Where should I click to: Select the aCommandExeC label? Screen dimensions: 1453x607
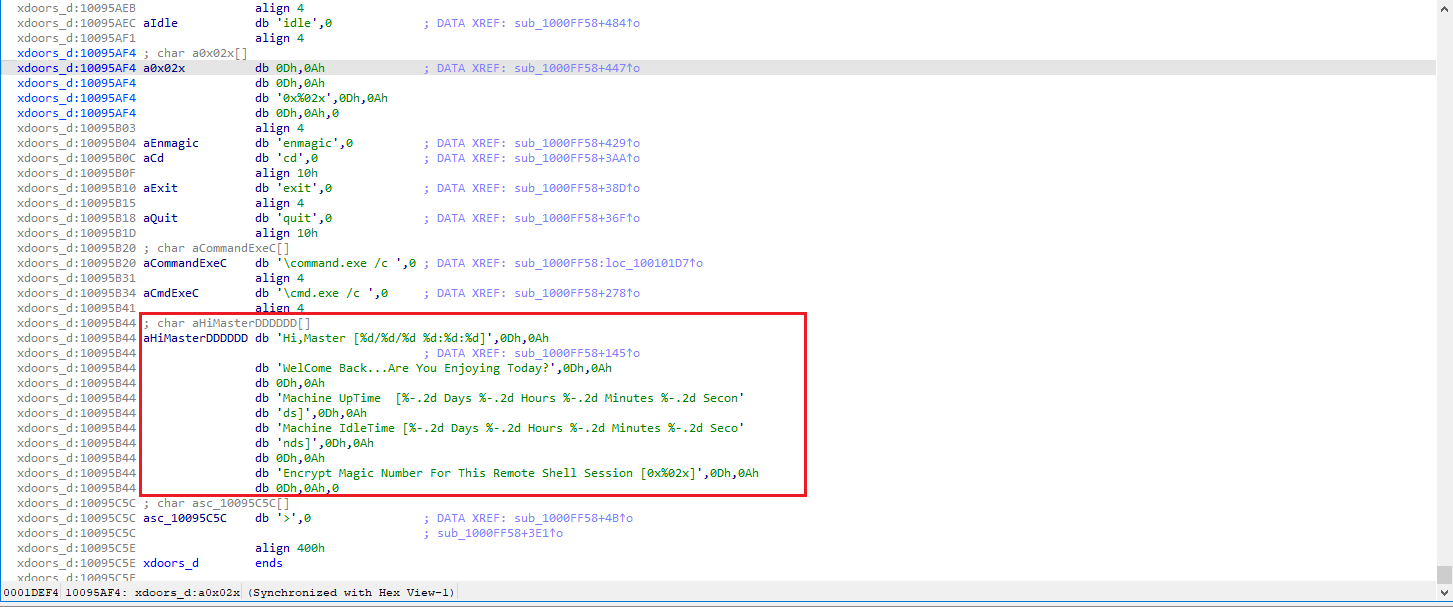tap(185, 263)
